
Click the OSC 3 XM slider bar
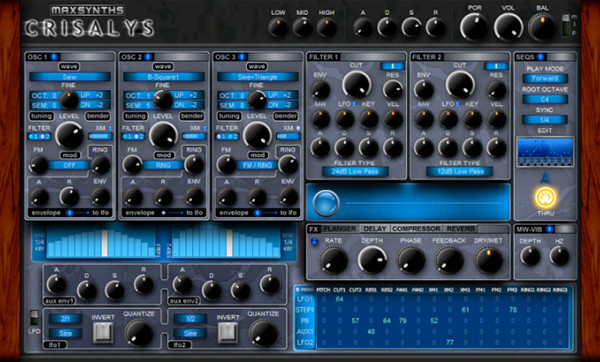[288, 136]
